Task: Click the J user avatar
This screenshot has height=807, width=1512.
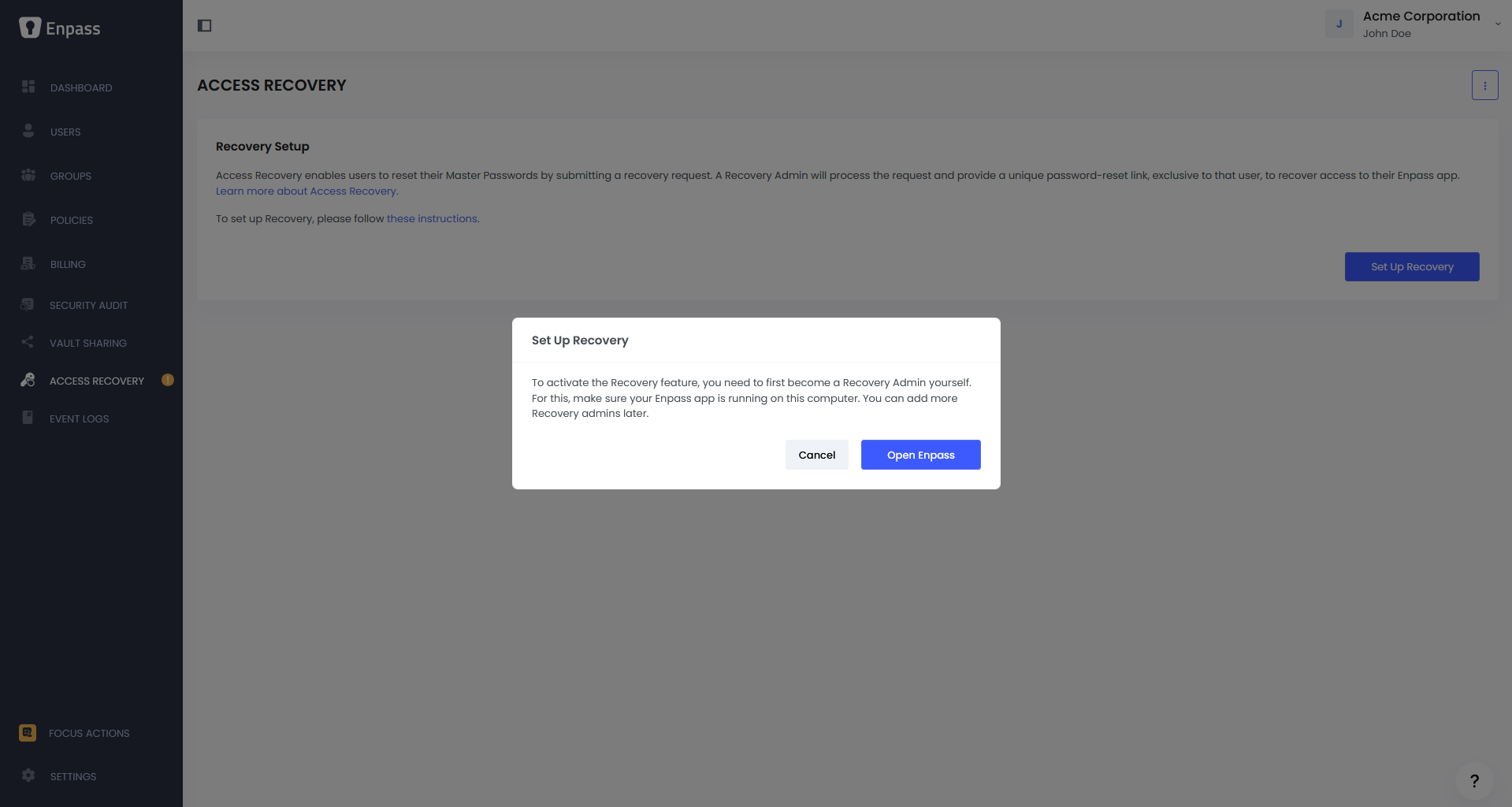Action: pos(1339,24)
